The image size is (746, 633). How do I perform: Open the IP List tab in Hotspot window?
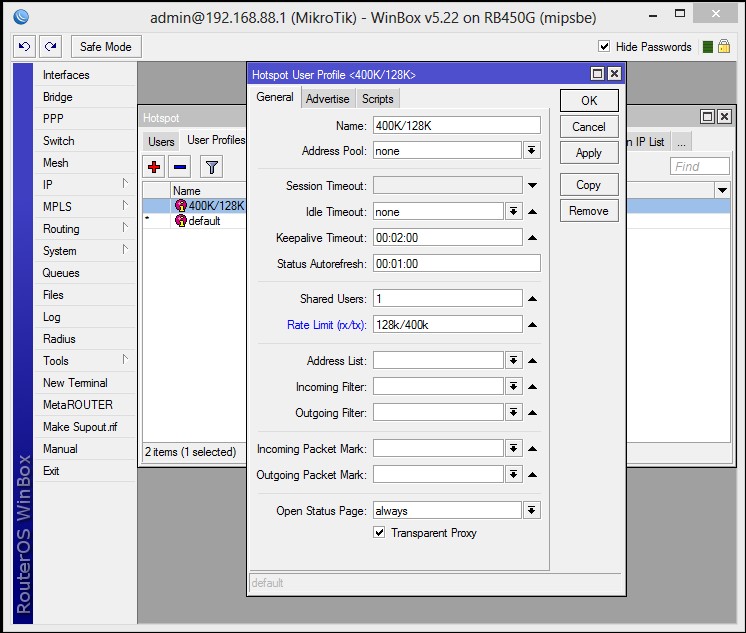[x=648, y=142]
